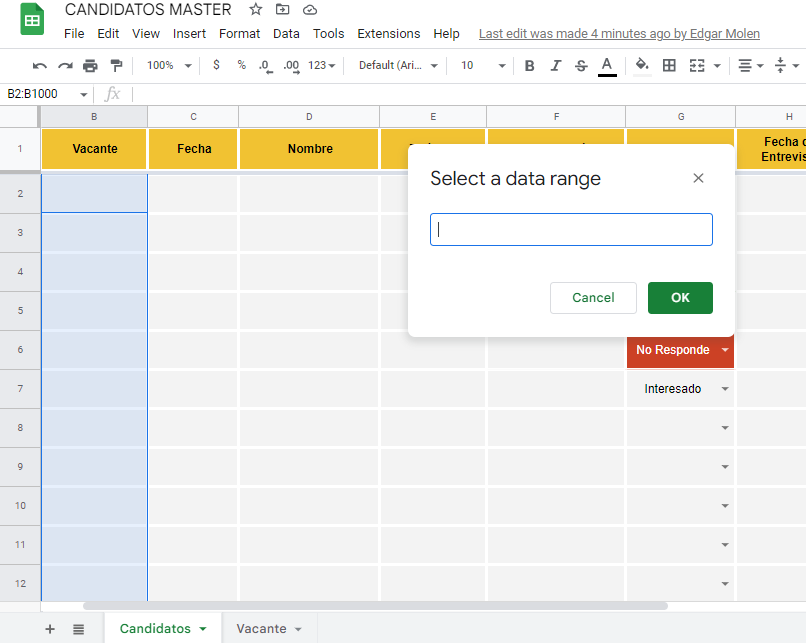
Task: Format as percent
Action: (x=242, y=65)
